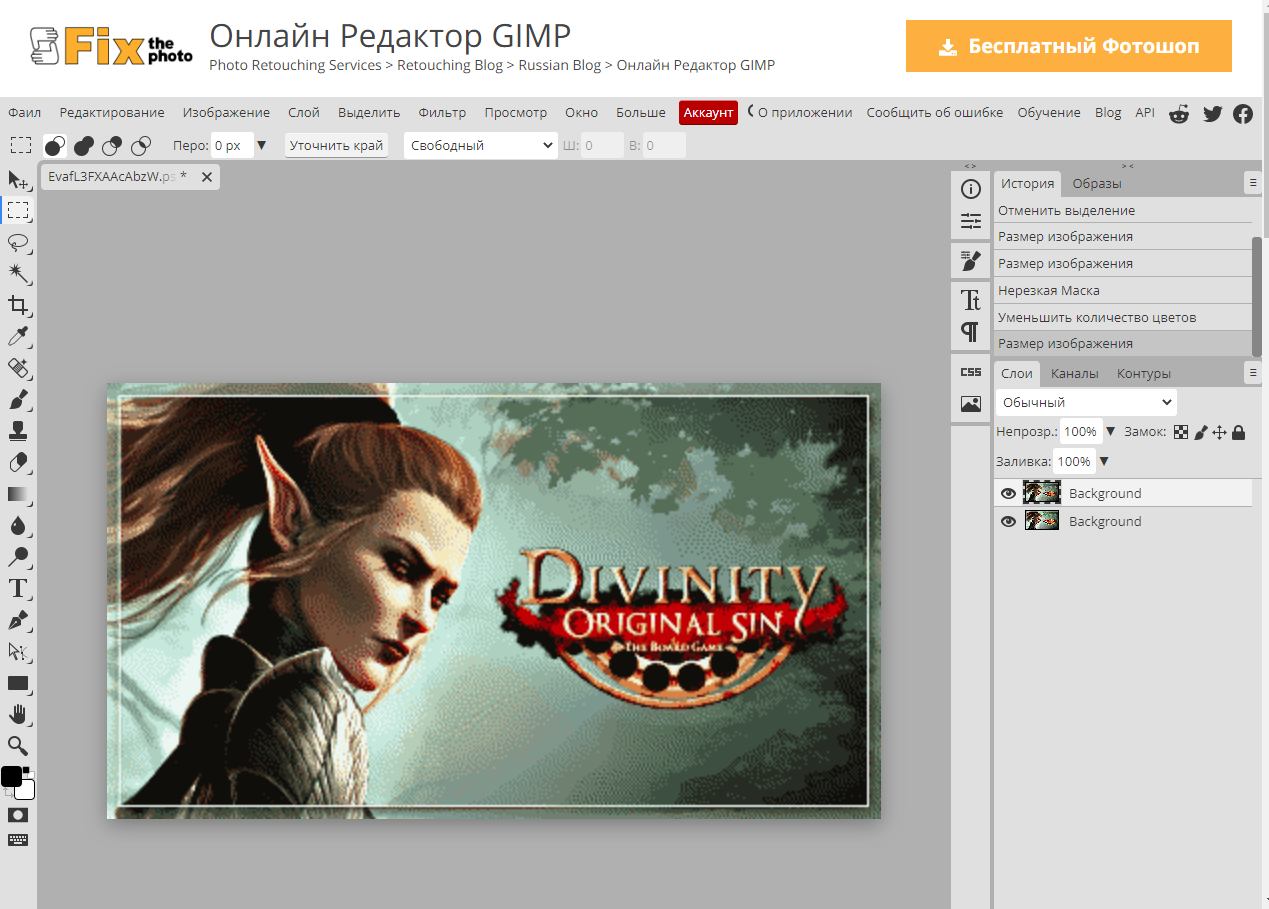Activate the Type text tool

[x=18, y=588]
